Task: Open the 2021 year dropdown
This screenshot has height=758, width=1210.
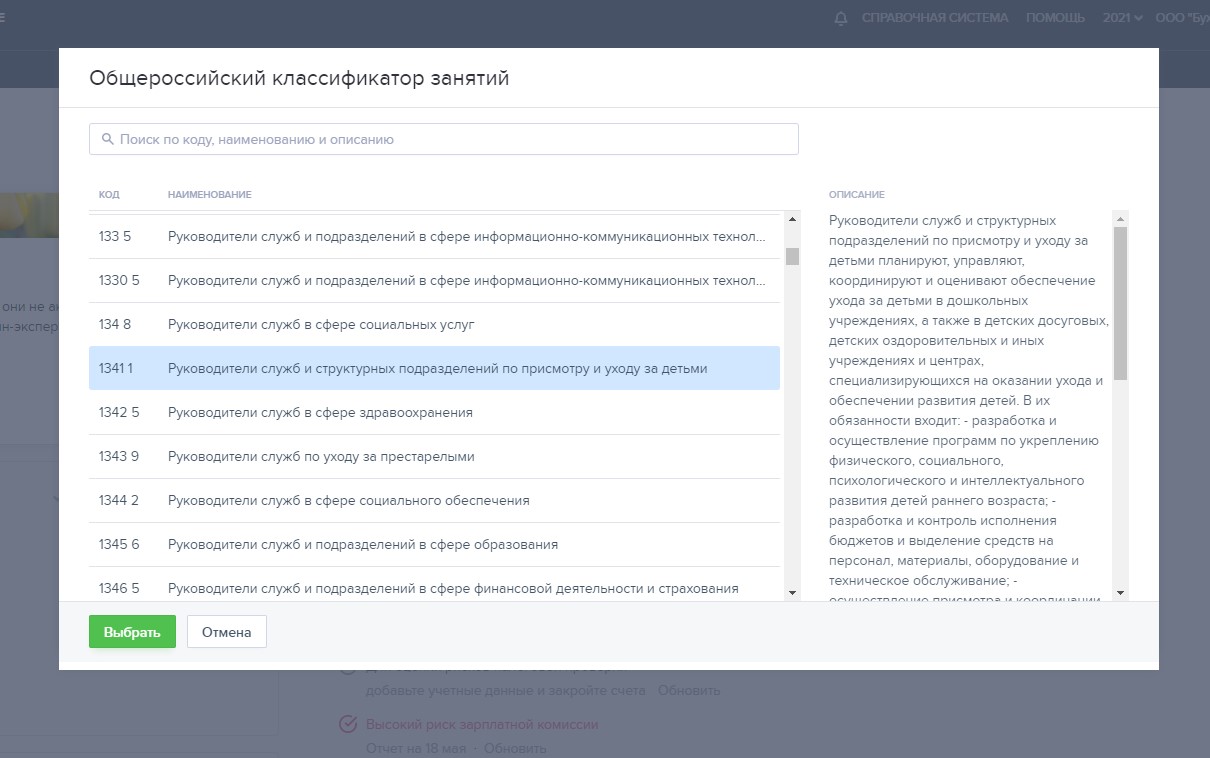Action: pos(1122,18)
